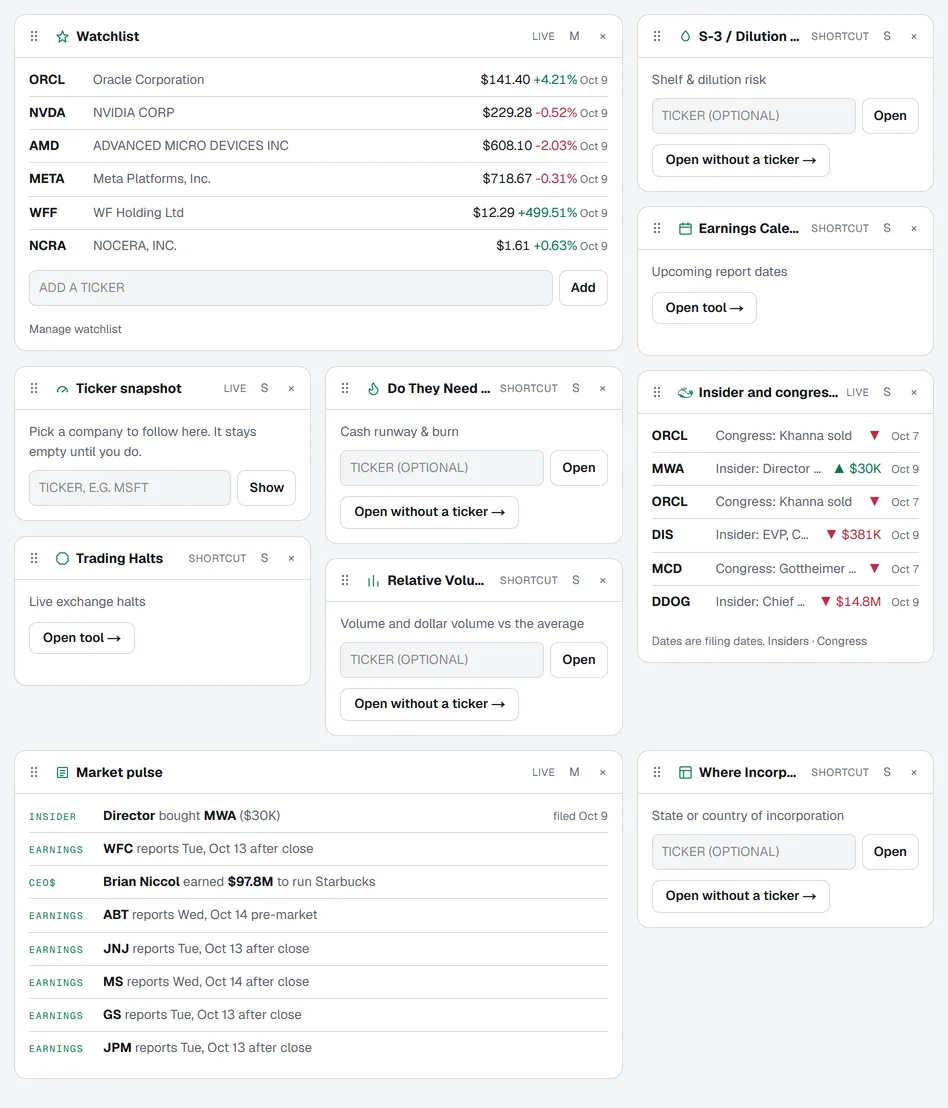The image size is (948, 1108).
Task: Open S-3 Dilution without a ticker
Action: 740,160
